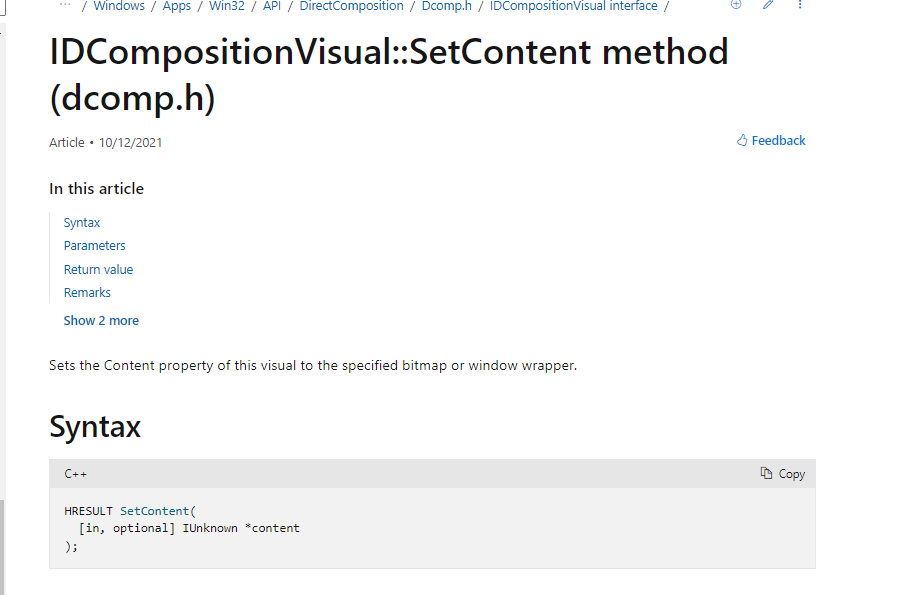Click the Feedback link text
The width and height of the screenshot is (919, 595).
(779, 141)
